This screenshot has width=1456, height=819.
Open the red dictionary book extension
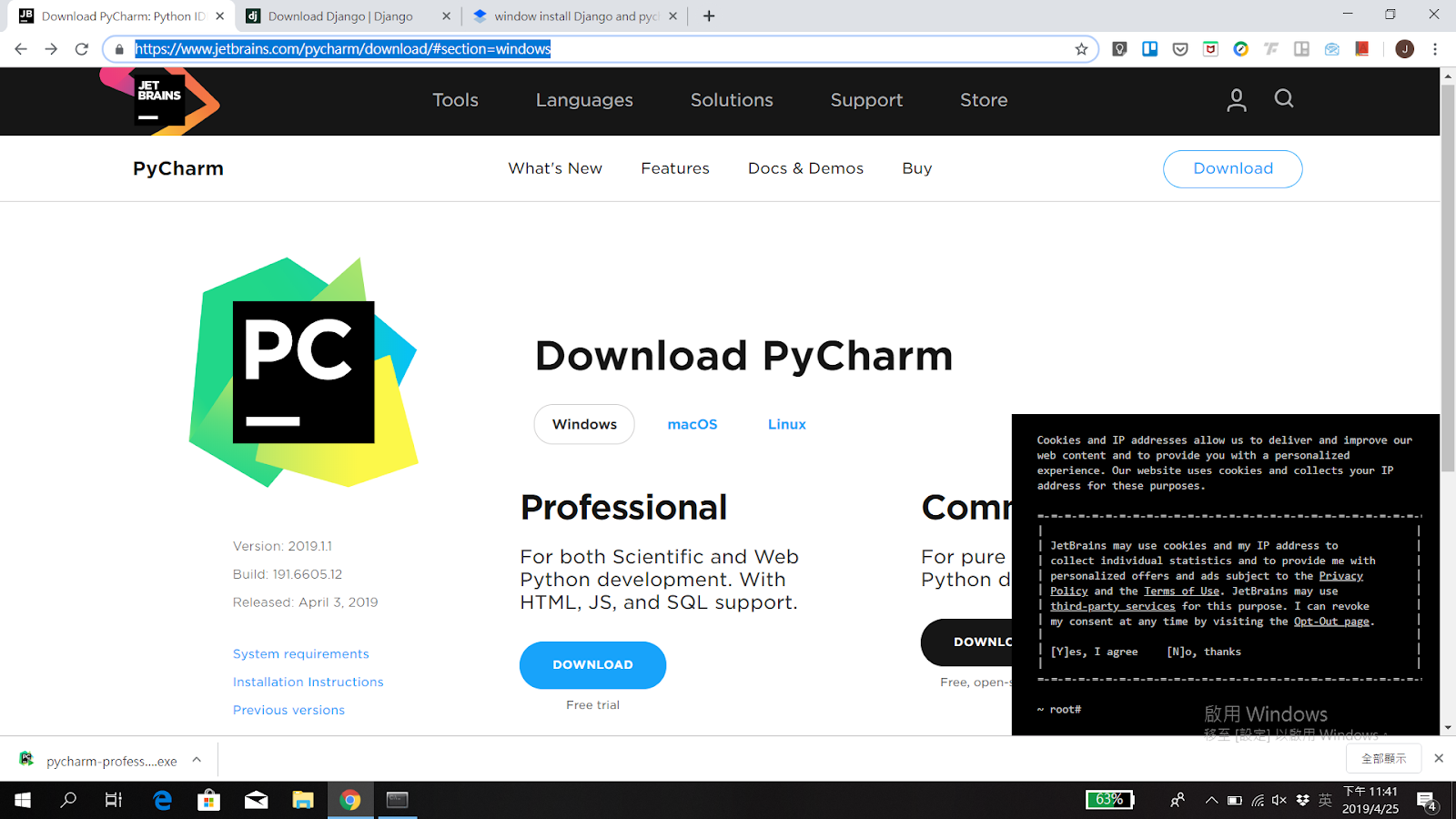(x=1362, y=49)
